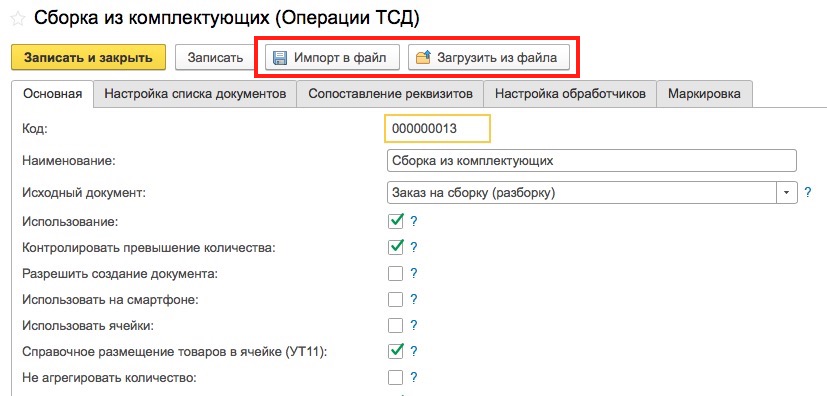Click Использовать ячейки: label
This screenshot has height=396, width=827.
[88, 325]
